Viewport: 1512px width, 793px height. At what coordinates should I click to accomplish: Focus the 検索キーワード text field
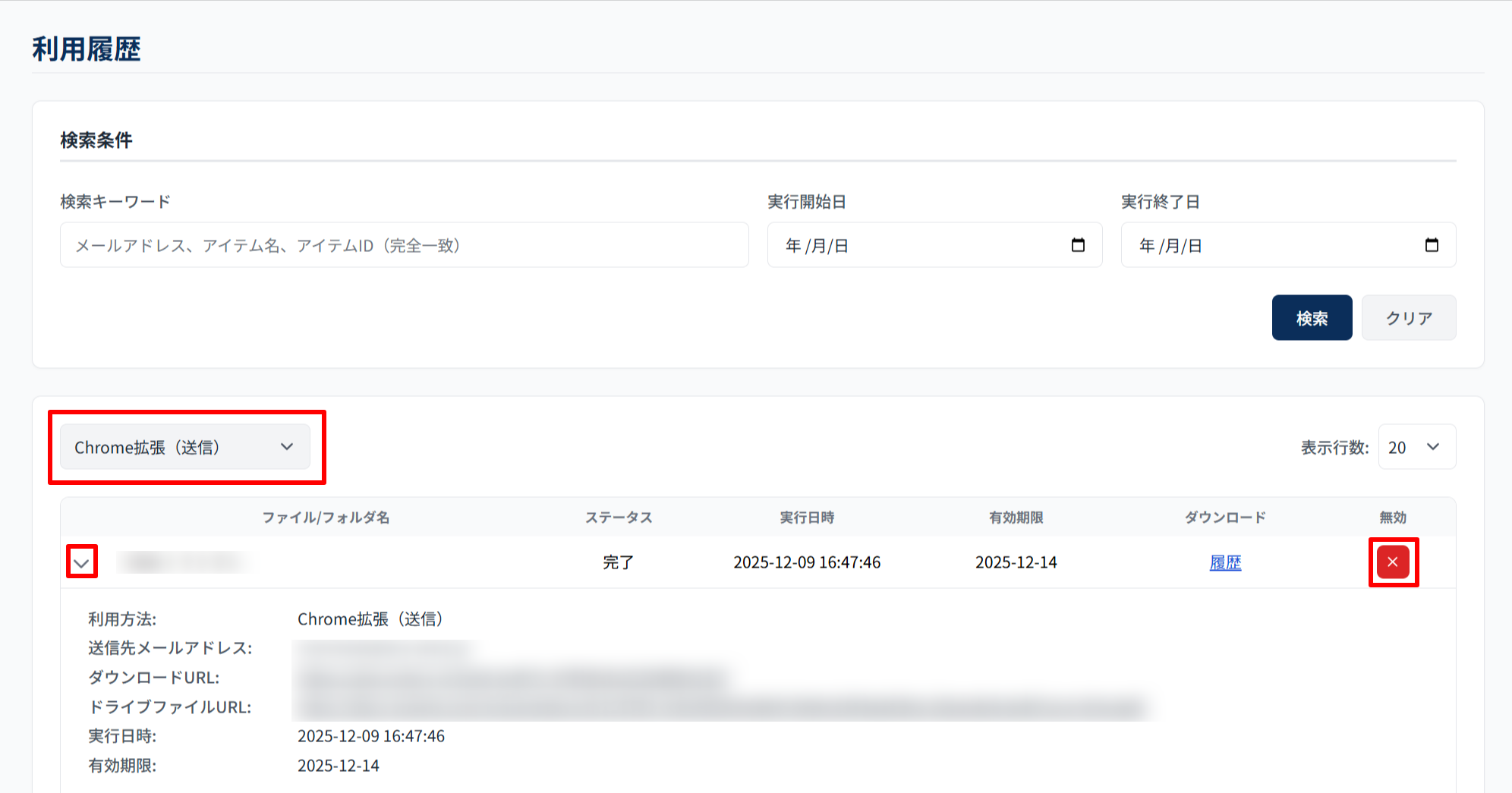(404, 245)
